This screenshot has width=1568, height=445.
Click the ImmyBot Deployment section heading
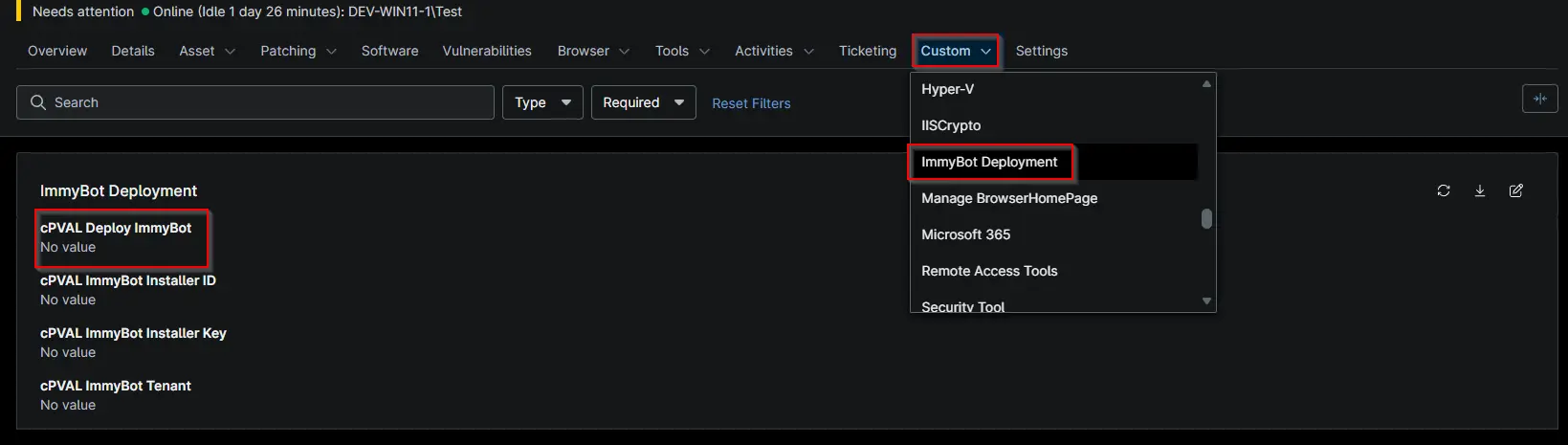[119, 191]
